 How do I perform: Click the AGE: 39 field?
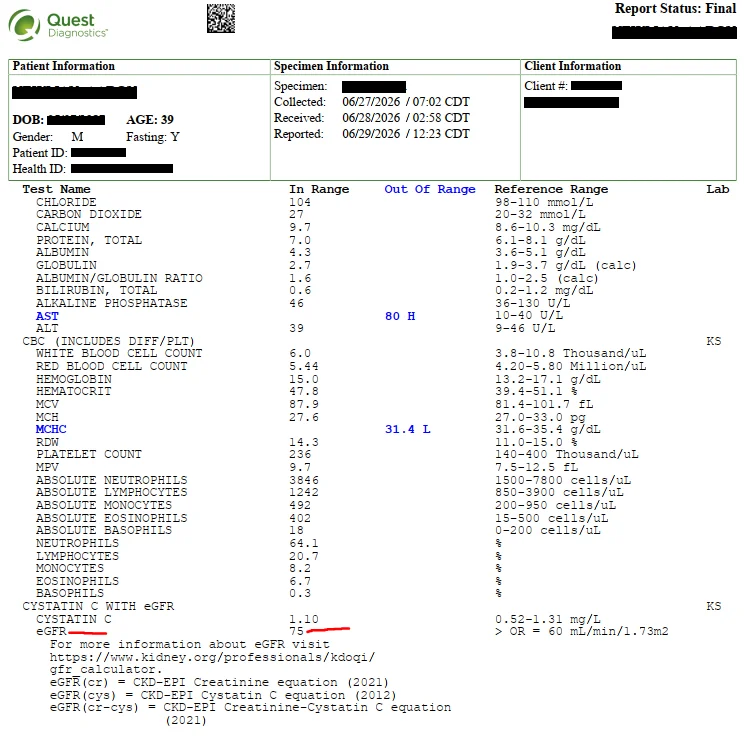pos(150,119)
